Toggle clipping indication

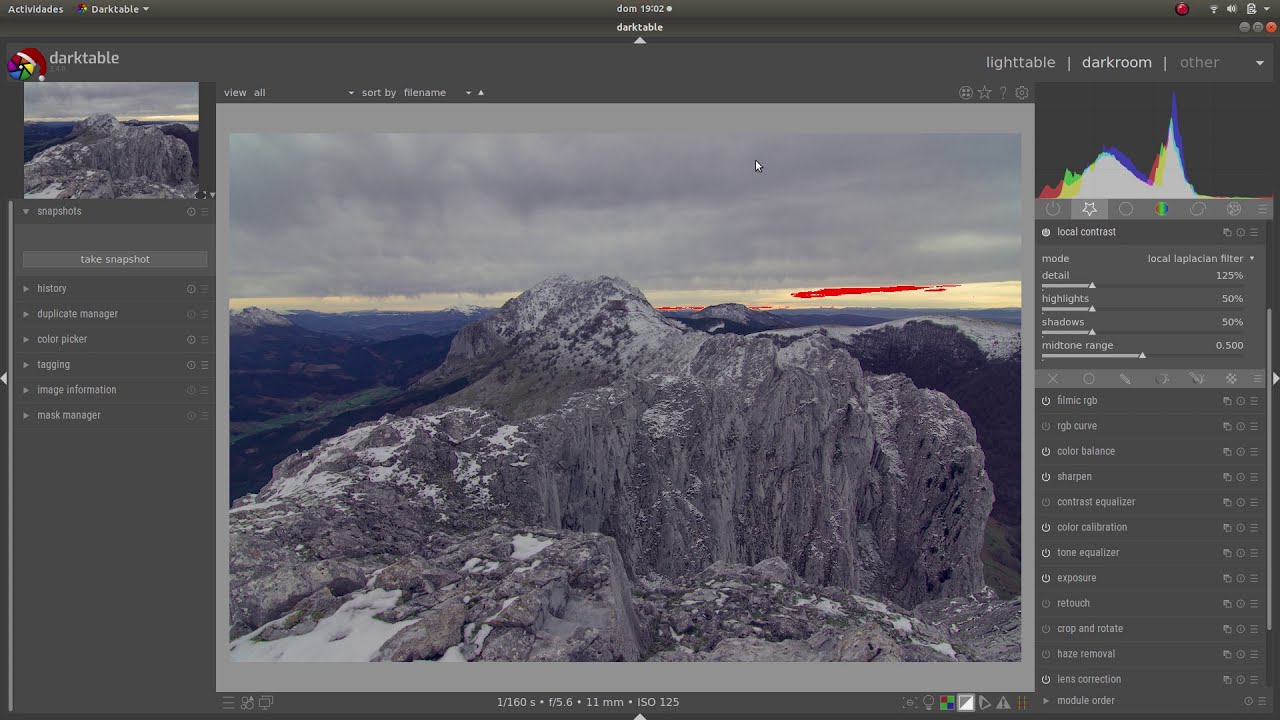(x=966, y=703)
